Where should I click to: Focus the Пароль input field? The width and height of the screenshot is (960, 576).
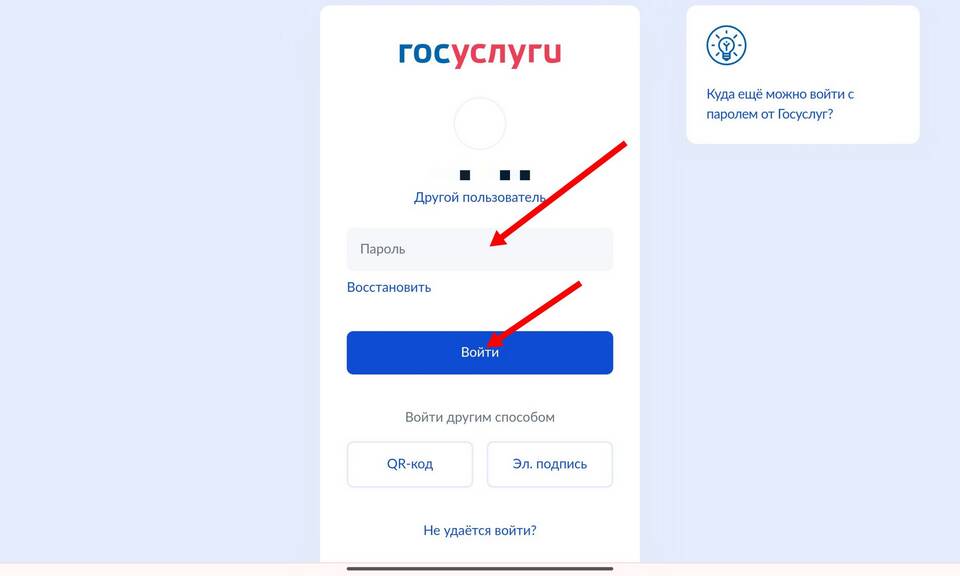pyautogui.click(x=480, y=249)
